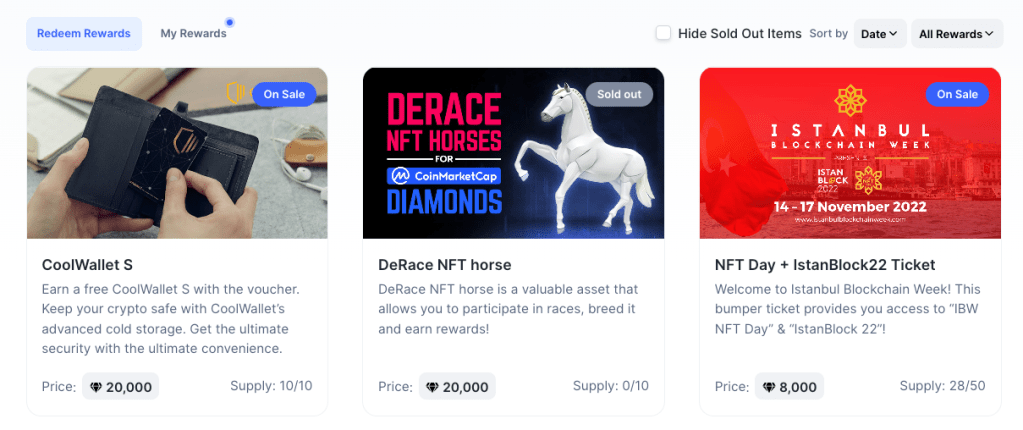
Task: Open the My Rewards tab
Action: tap(193, 34)
